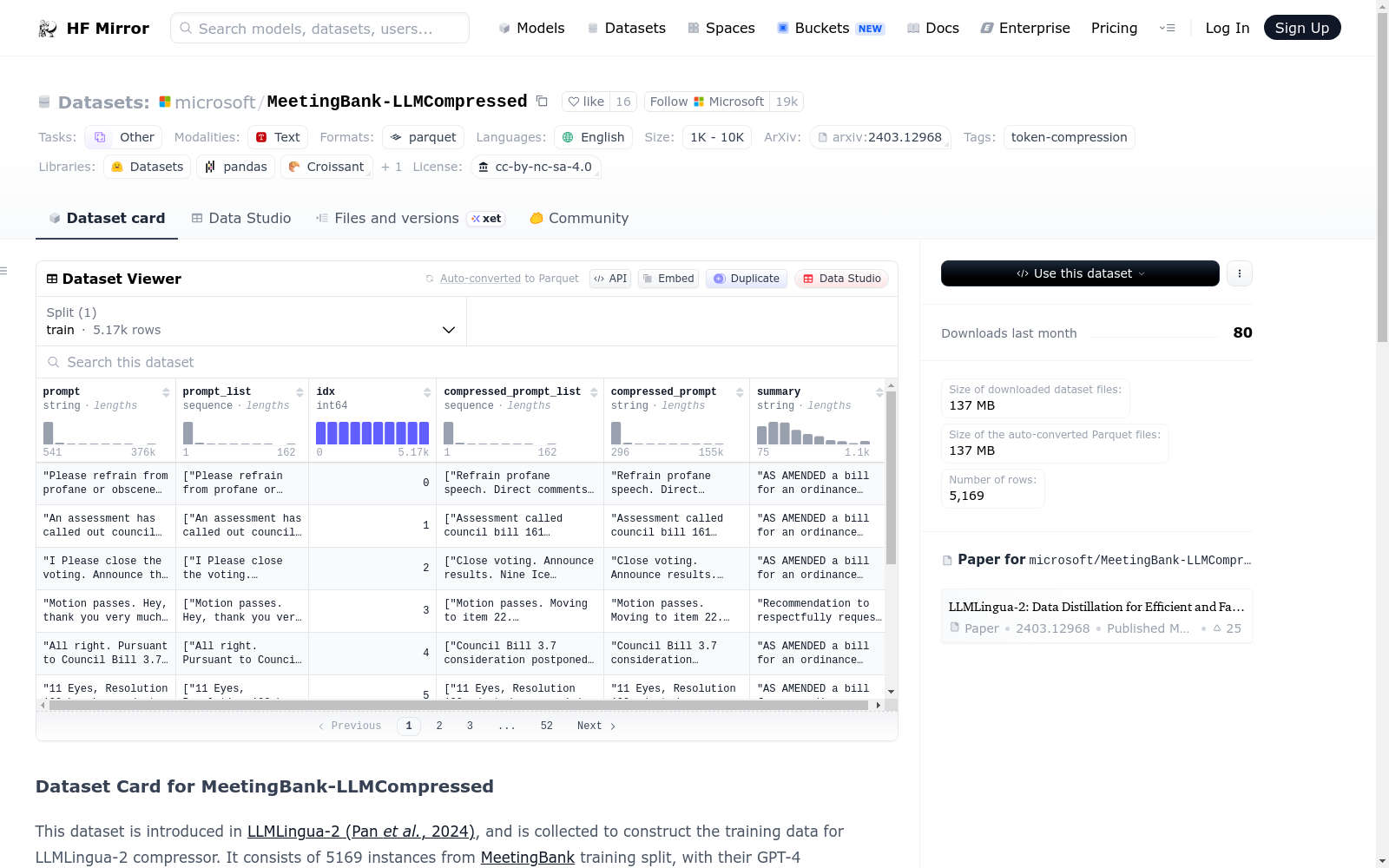Focus the Search this dataset field
Screen dimensions: 1389x868
[x=467, y=362]
